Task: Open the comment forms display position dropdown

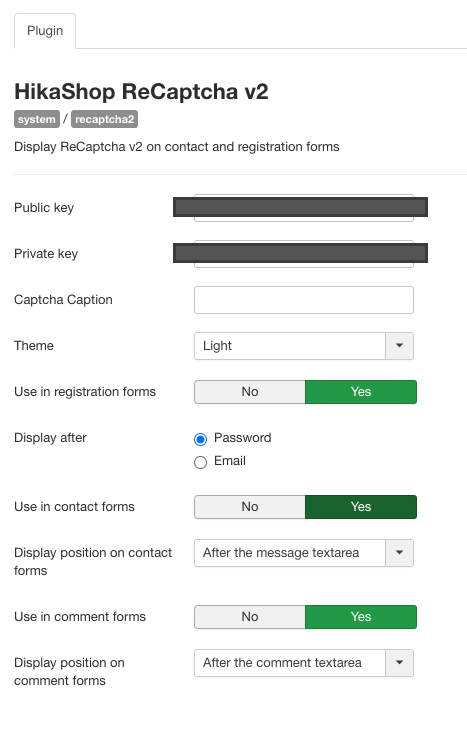Action: pyautogui.click(x=400, y=663)
